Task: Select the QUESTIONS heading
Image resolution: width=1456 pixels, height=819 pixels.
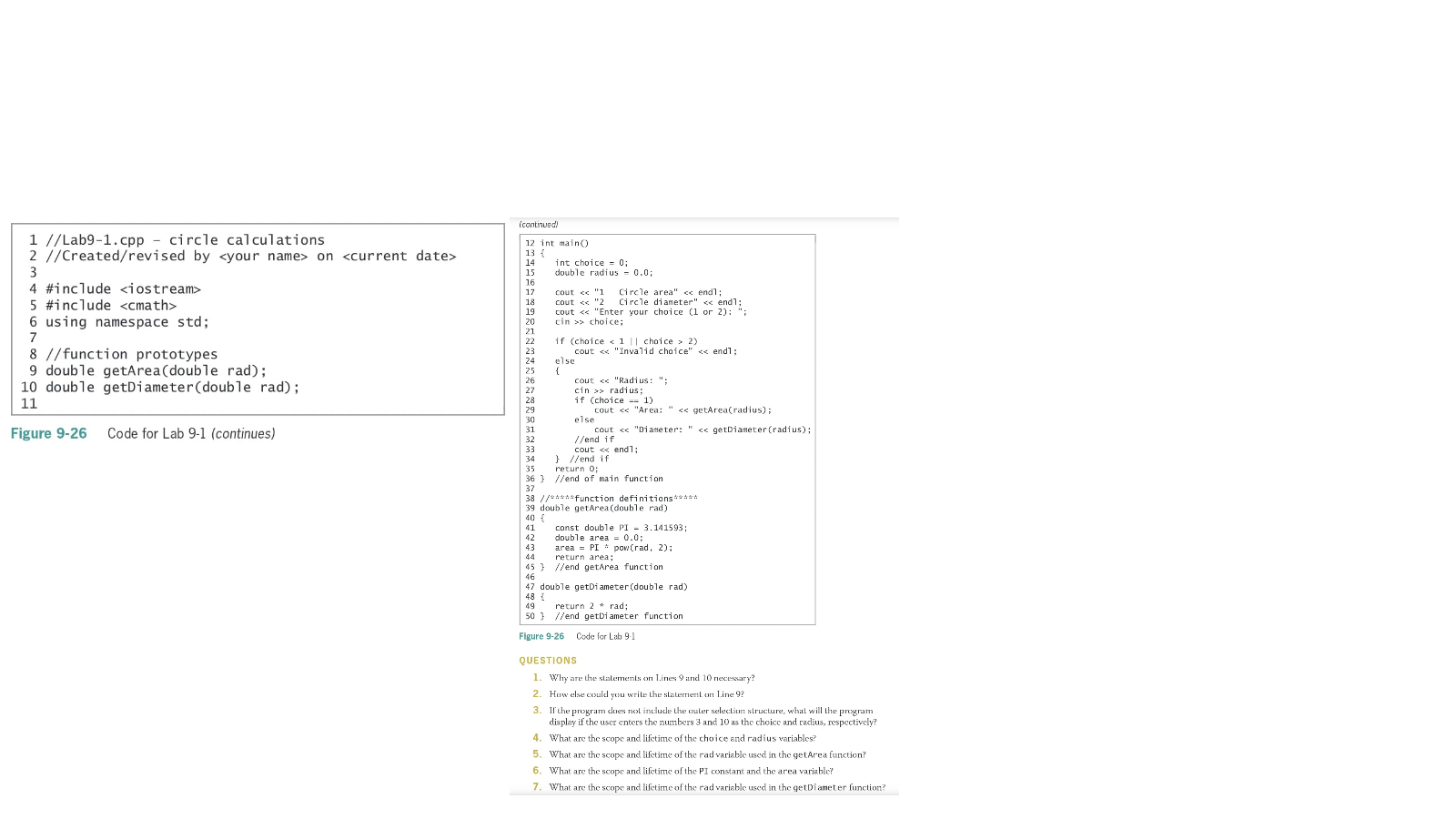Action: (x=548, y=661)
